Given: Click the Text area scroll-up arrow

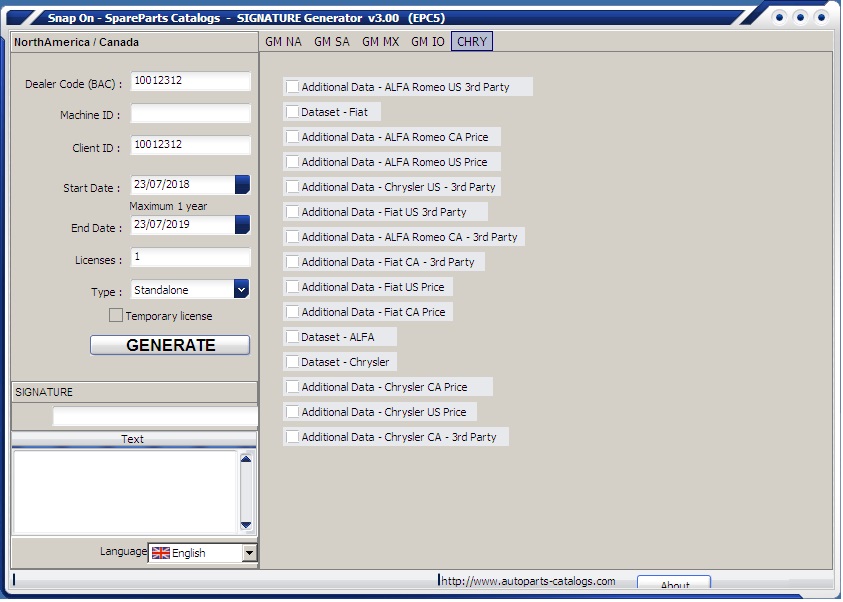Looking at the screenshot, I should [246, 458].
